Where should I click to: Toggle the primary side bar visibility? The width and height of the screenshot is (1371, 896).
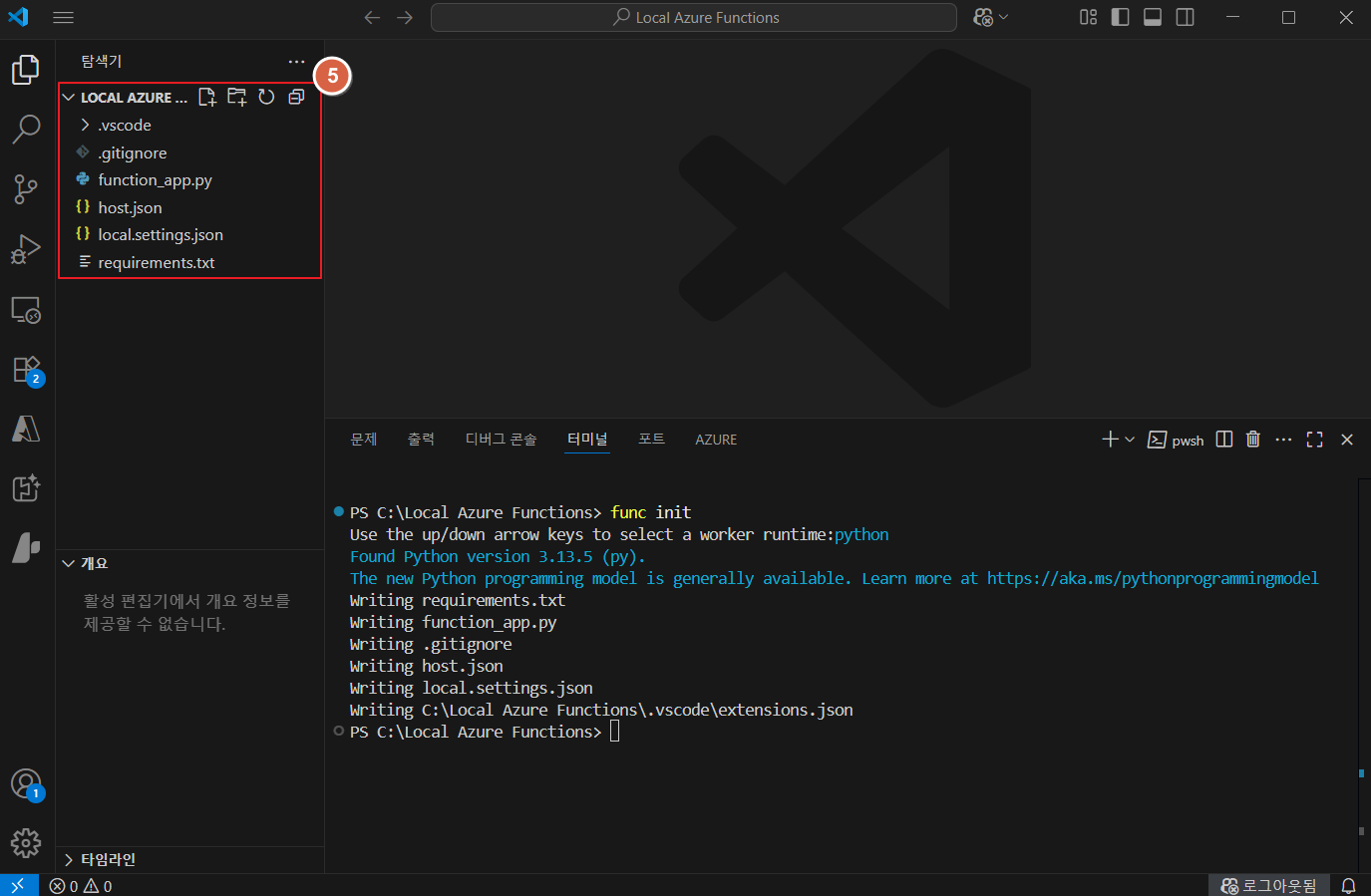coord(1120,17)
